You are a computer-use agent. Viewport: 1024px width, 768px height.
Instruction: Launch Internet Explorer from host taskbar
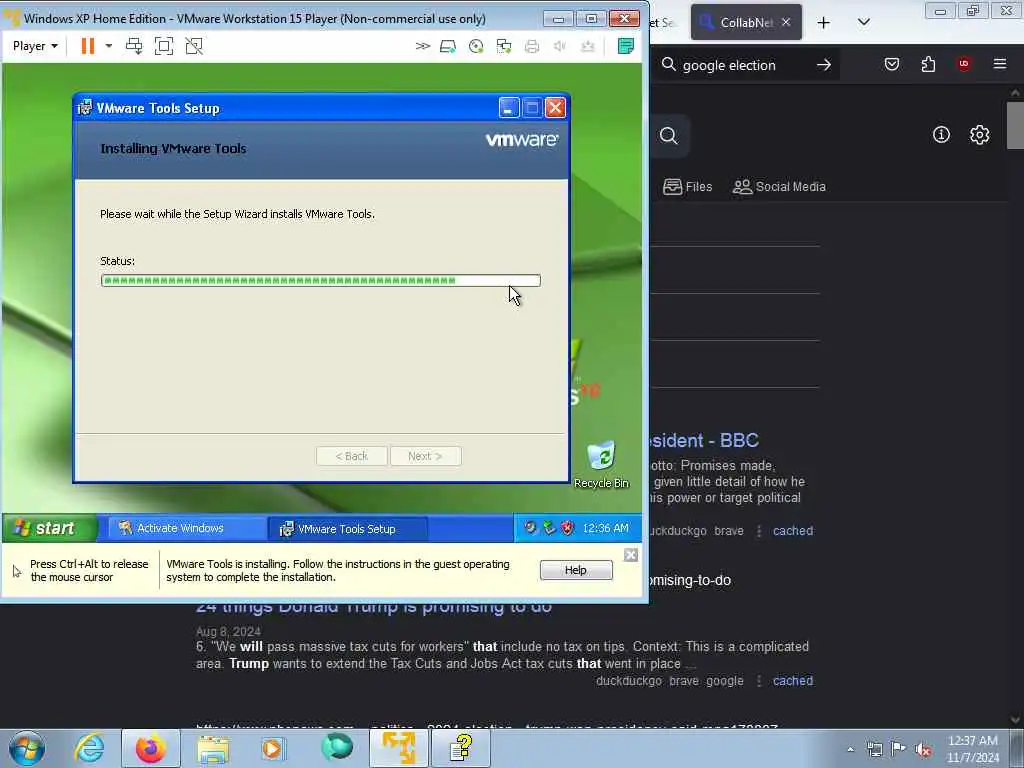pos(89,748)
